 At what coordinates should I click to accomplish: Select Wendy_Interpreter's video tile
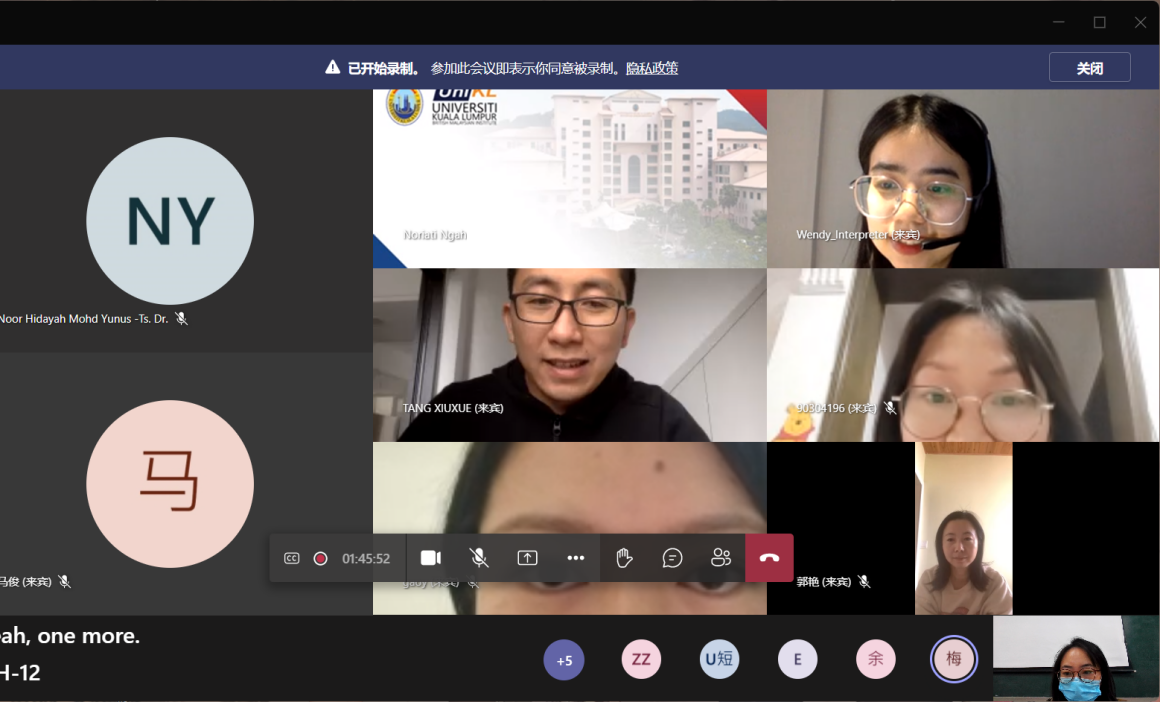(962, 178)
